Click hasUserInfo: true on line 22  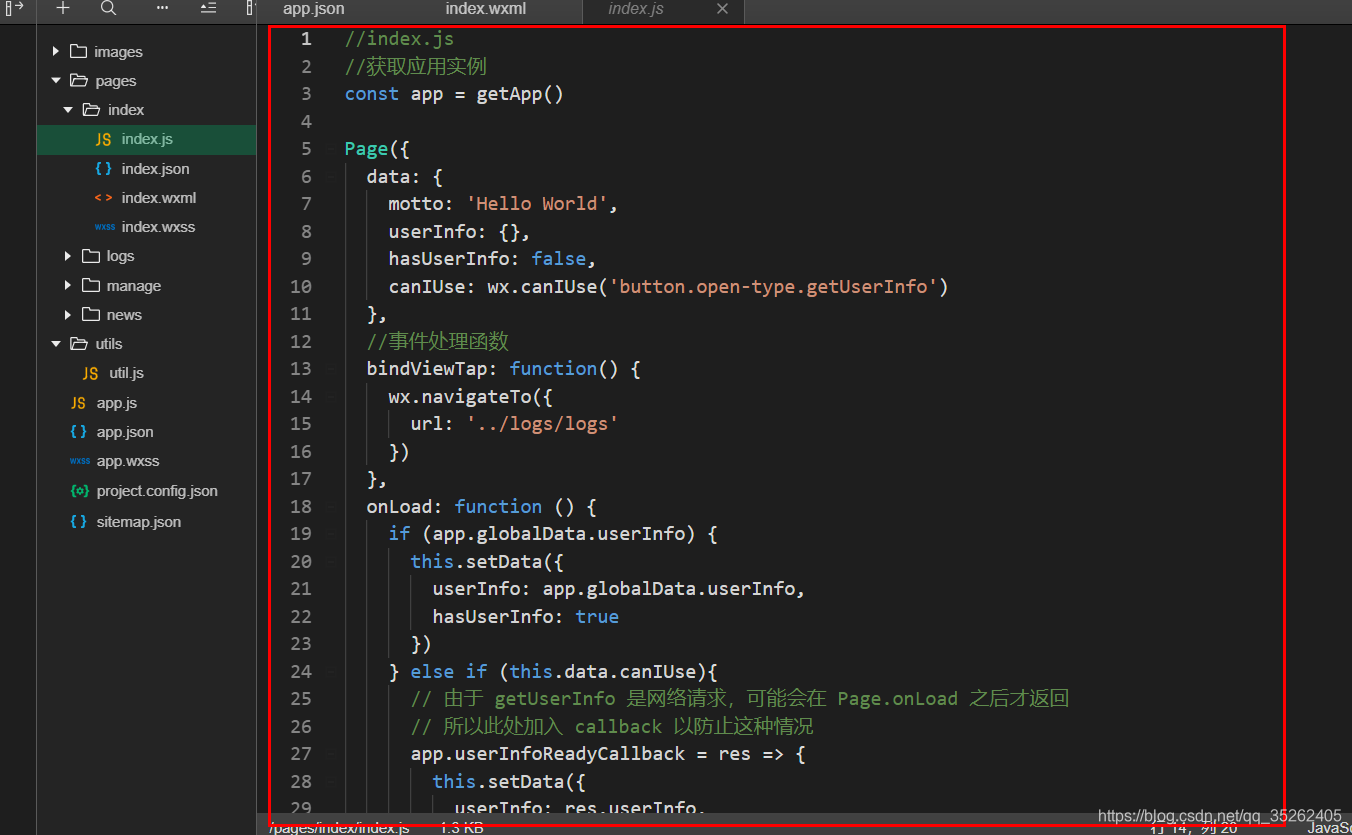coord(526,616)
